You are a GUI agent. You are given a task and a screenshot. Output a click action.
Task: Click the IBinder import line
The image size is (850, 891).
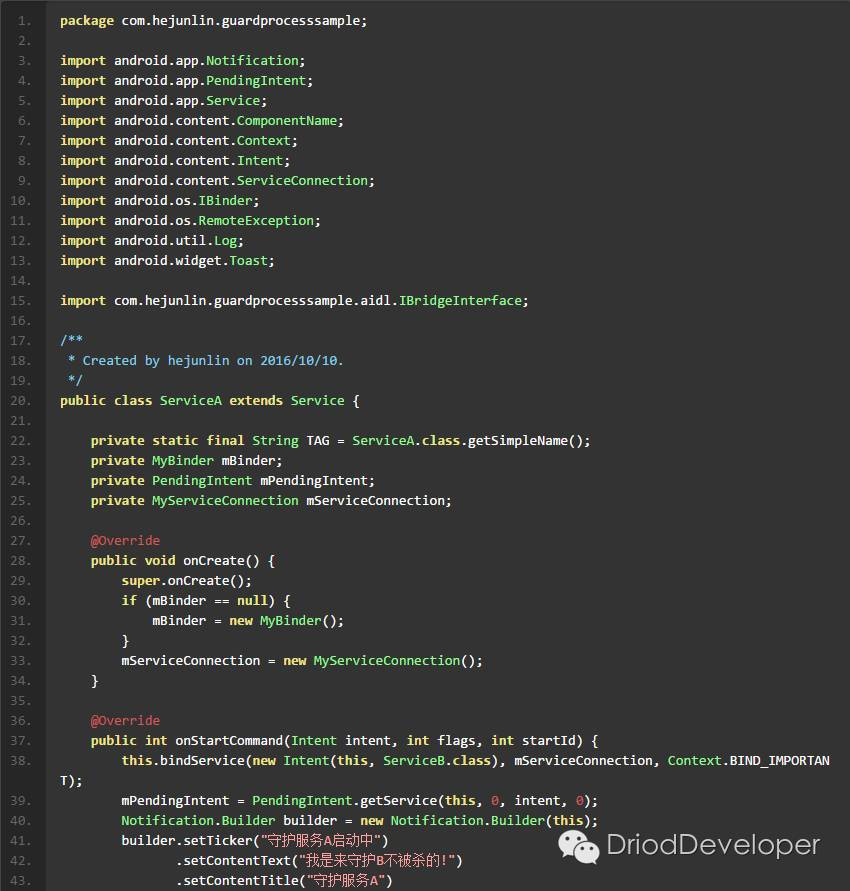point(160,201)
